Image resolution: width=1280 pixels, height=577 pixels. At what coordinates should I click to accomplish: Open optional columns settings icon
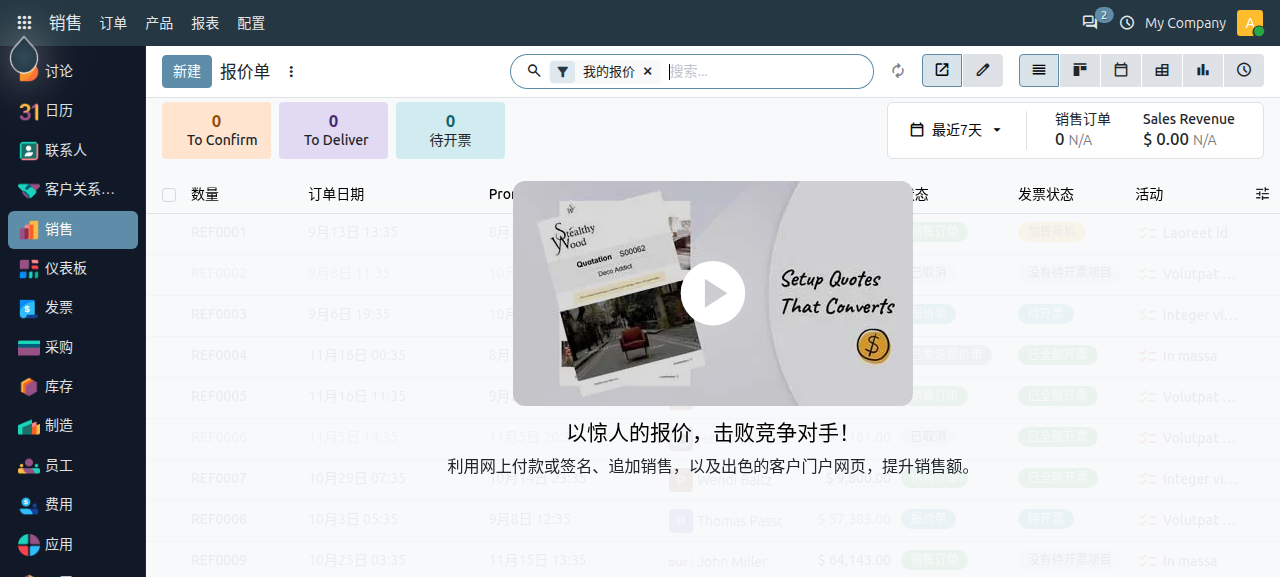point(1262,194)
